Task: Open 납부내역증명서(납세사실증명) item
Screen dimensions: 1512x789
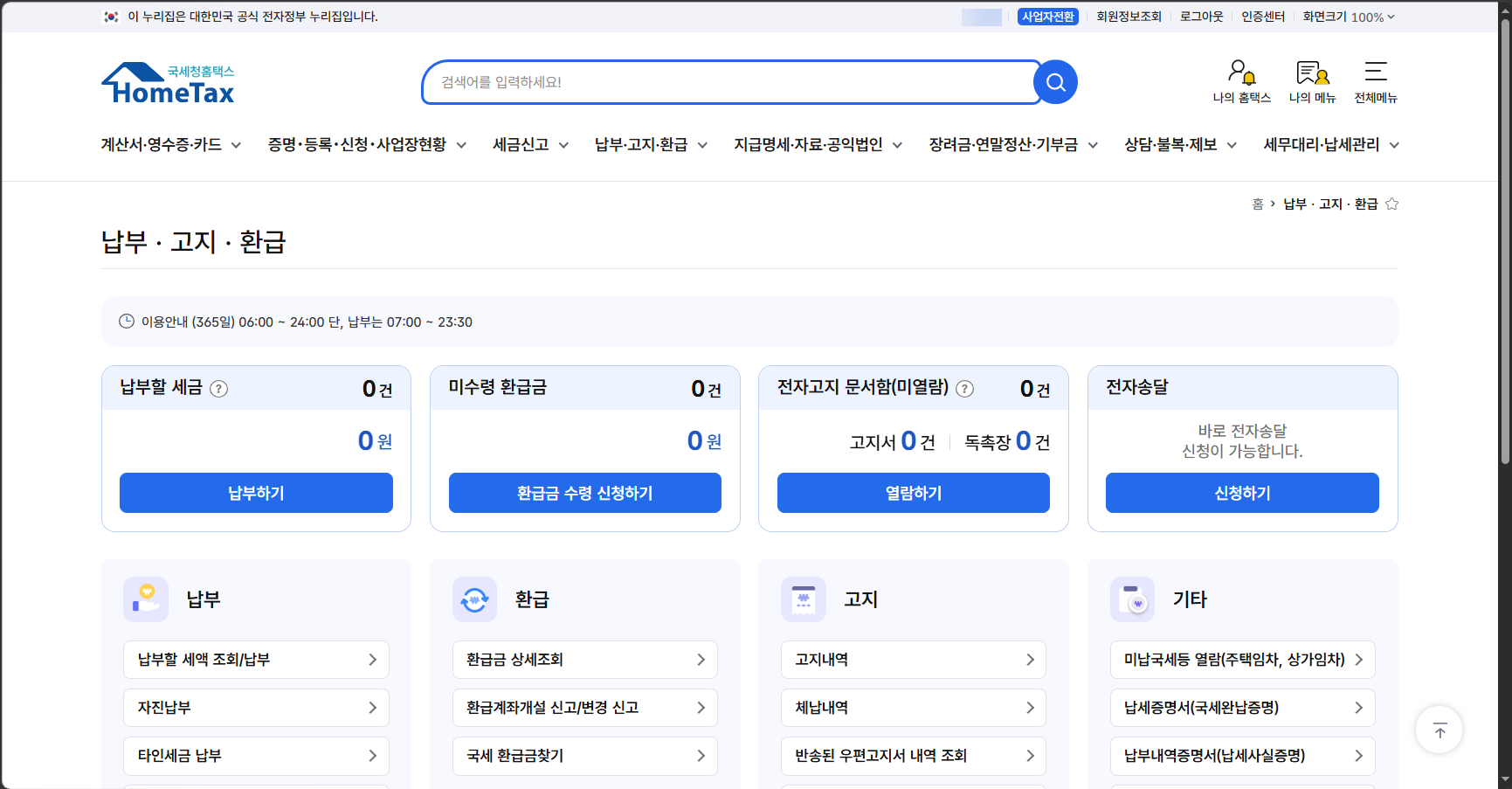Action: 1242,756
